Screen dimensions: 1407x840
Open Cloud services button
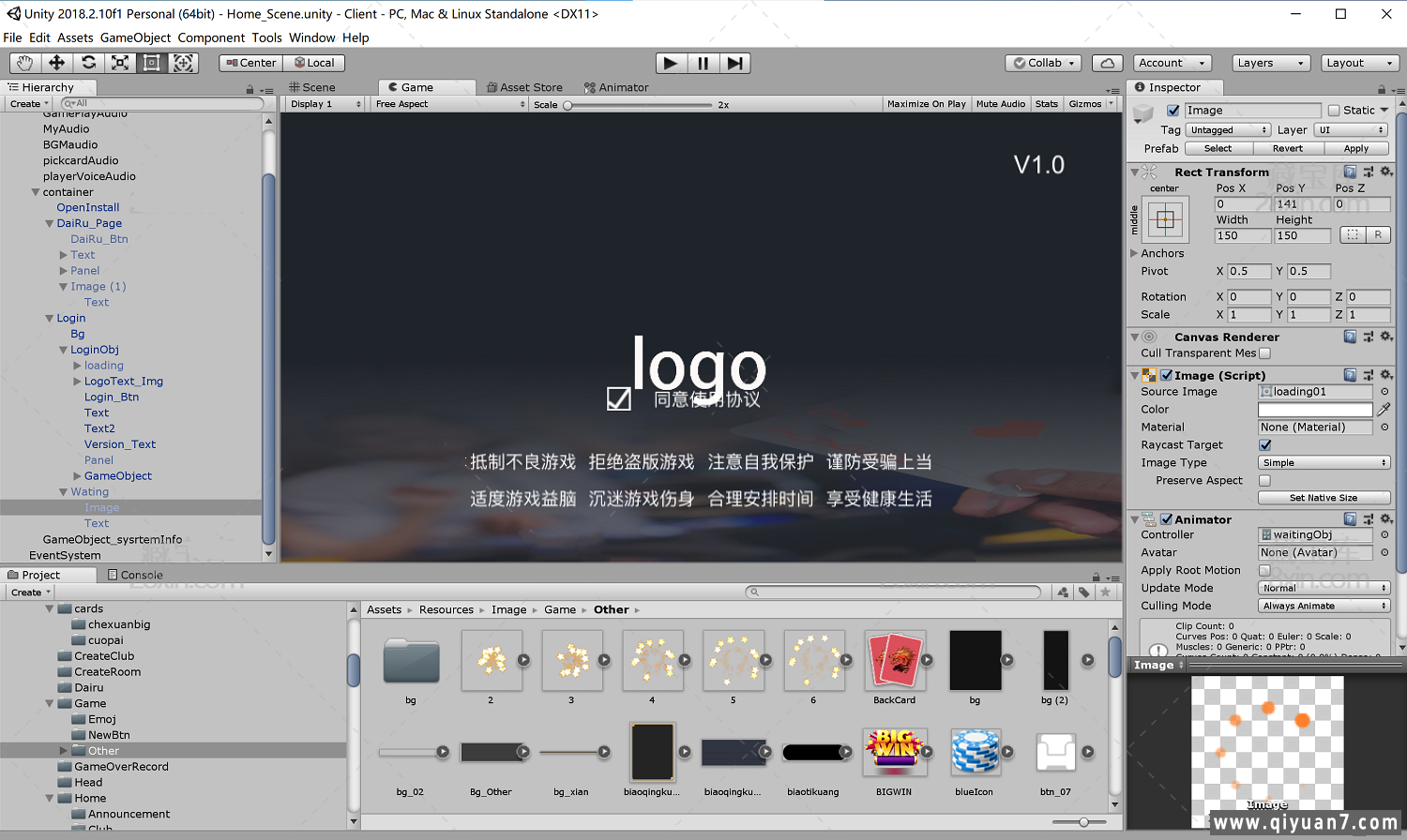click(1108, 63)
